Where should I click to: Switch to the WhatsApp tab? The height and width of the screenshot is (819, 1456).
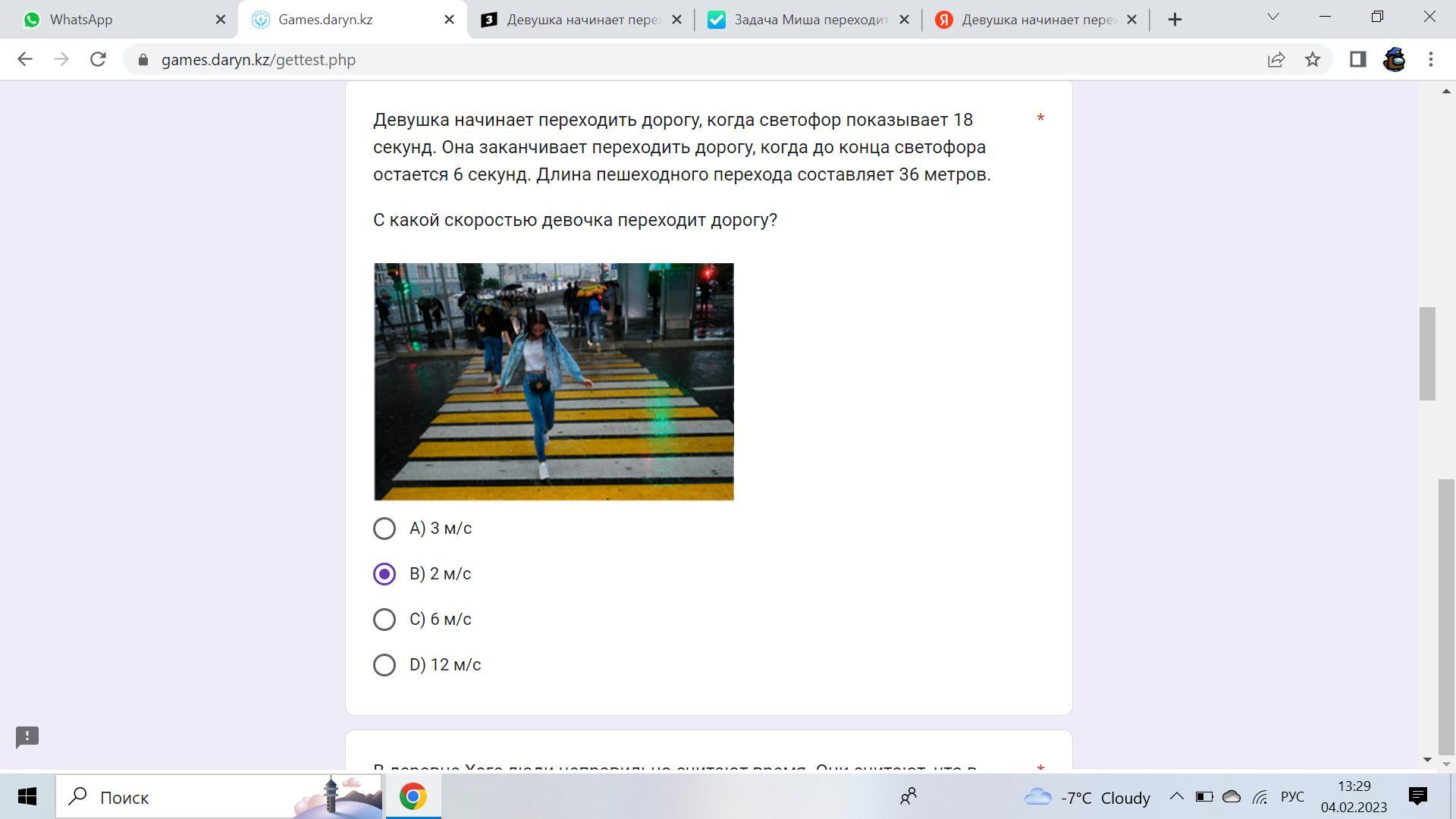[114, 20]
